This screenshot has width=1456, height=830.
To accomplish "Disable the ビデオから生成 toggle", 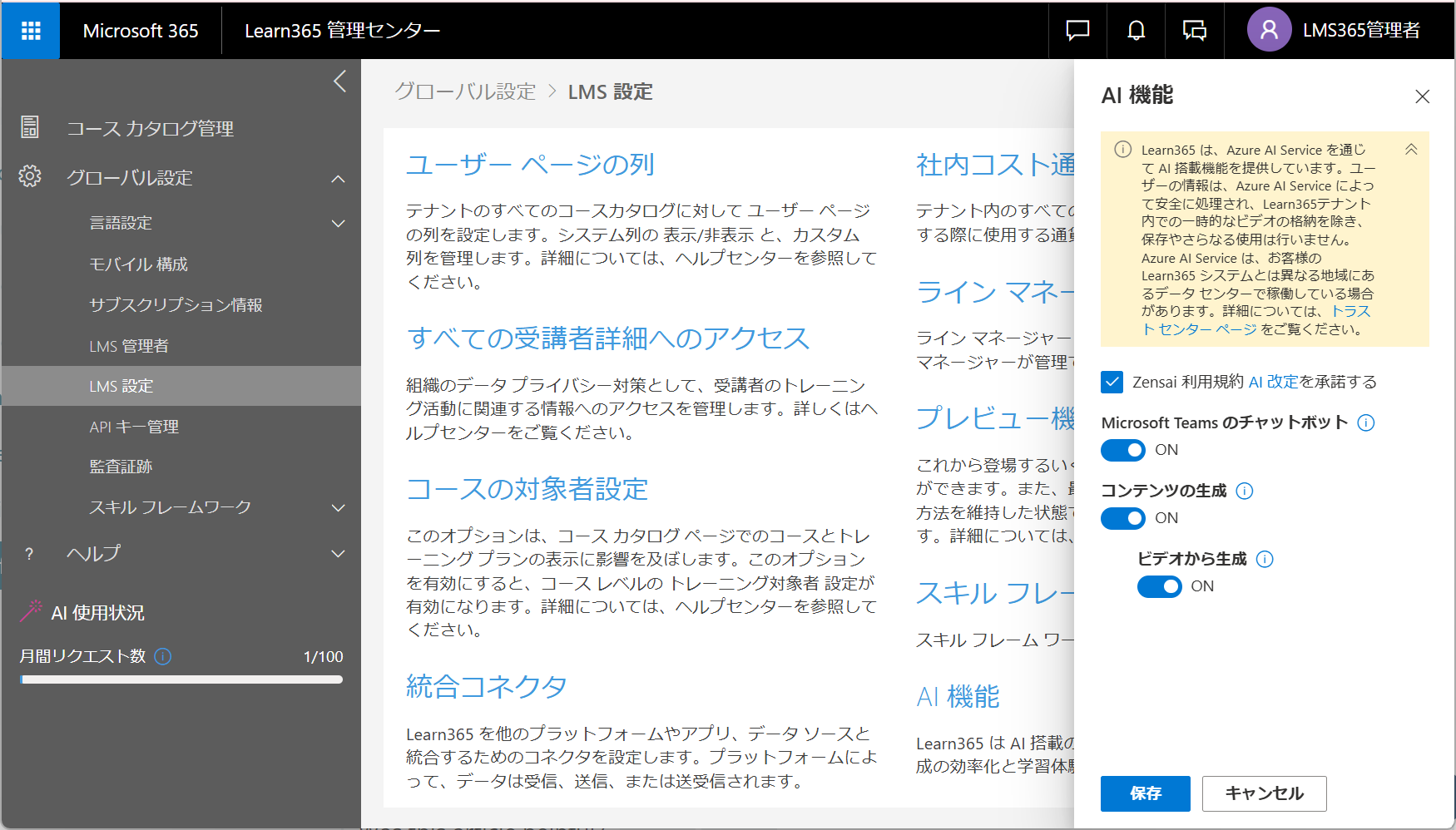I will click(1159, 586).
